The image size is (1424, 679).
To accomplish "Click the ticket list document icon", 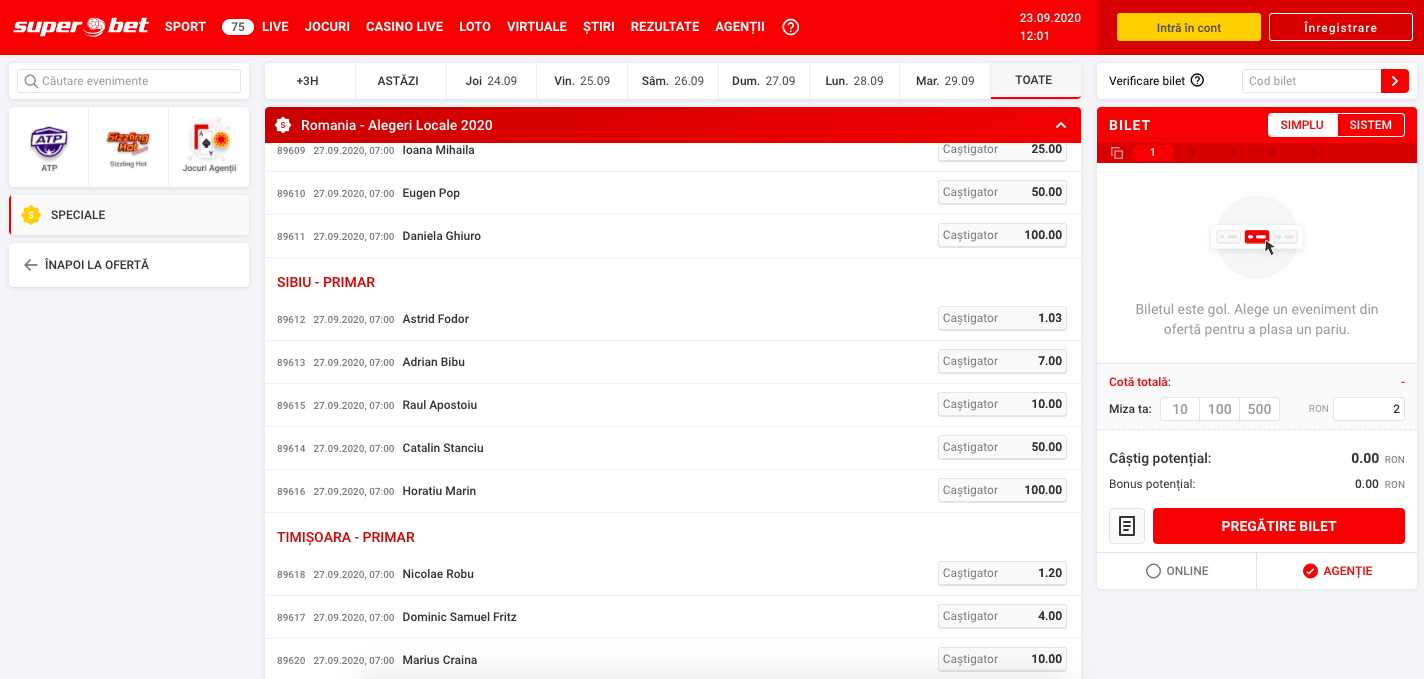I will 1127,526.
